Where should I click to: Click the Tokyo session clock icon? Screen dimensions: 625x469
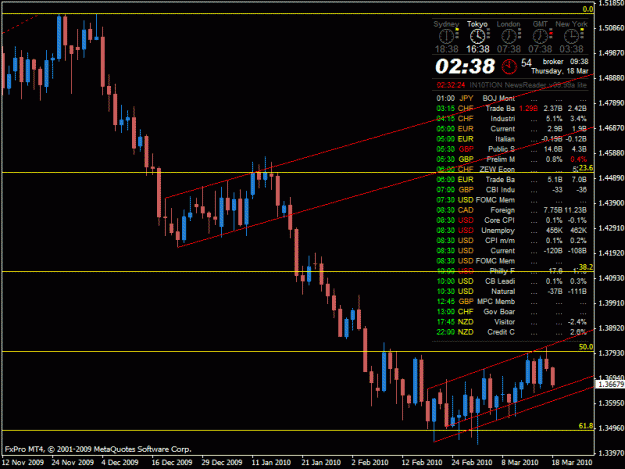(477, 37)
